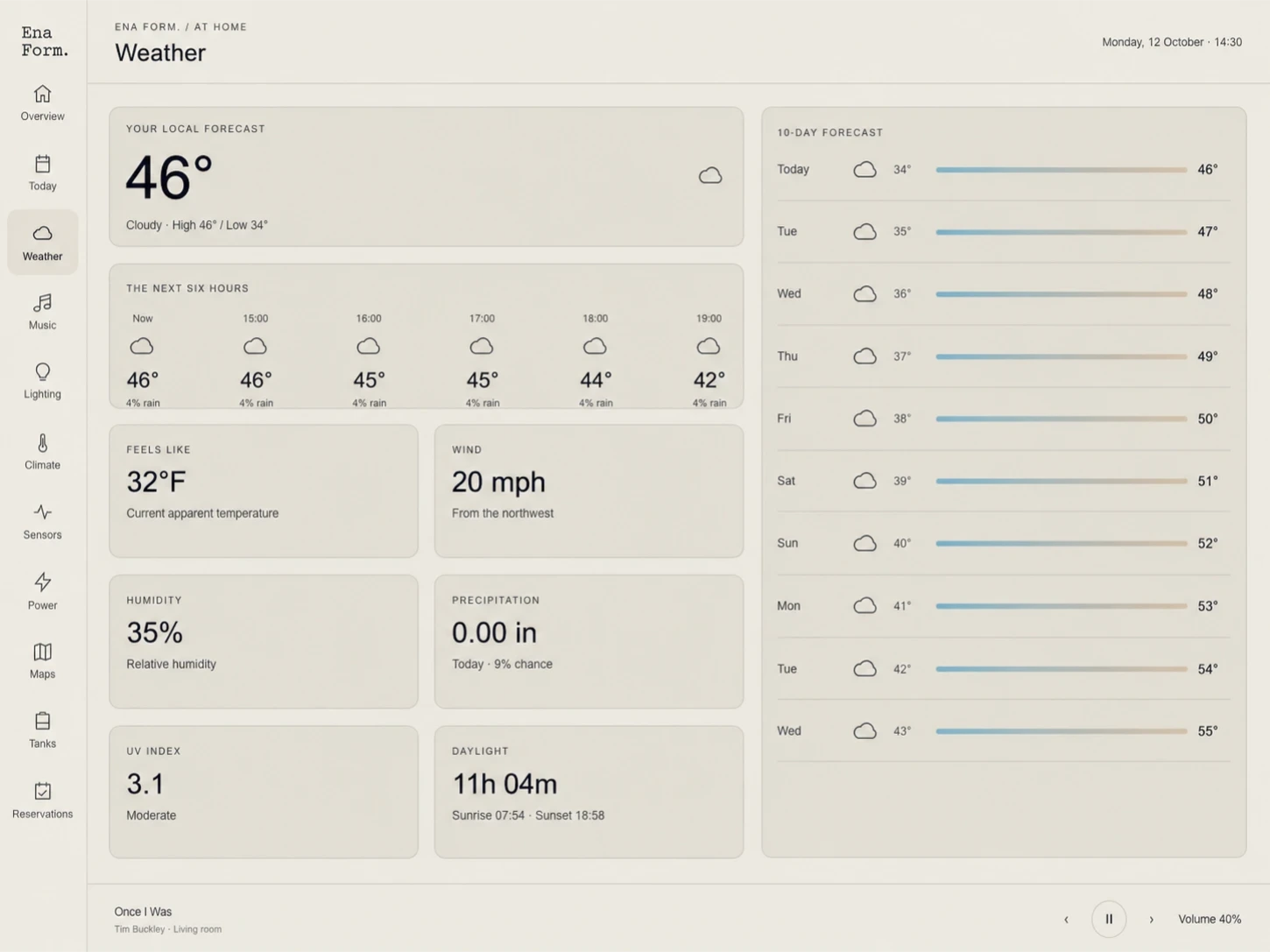The image size is (1270, 952).
Task: Click the cloud icon in Thu forecast row
Action: point(864,356)
